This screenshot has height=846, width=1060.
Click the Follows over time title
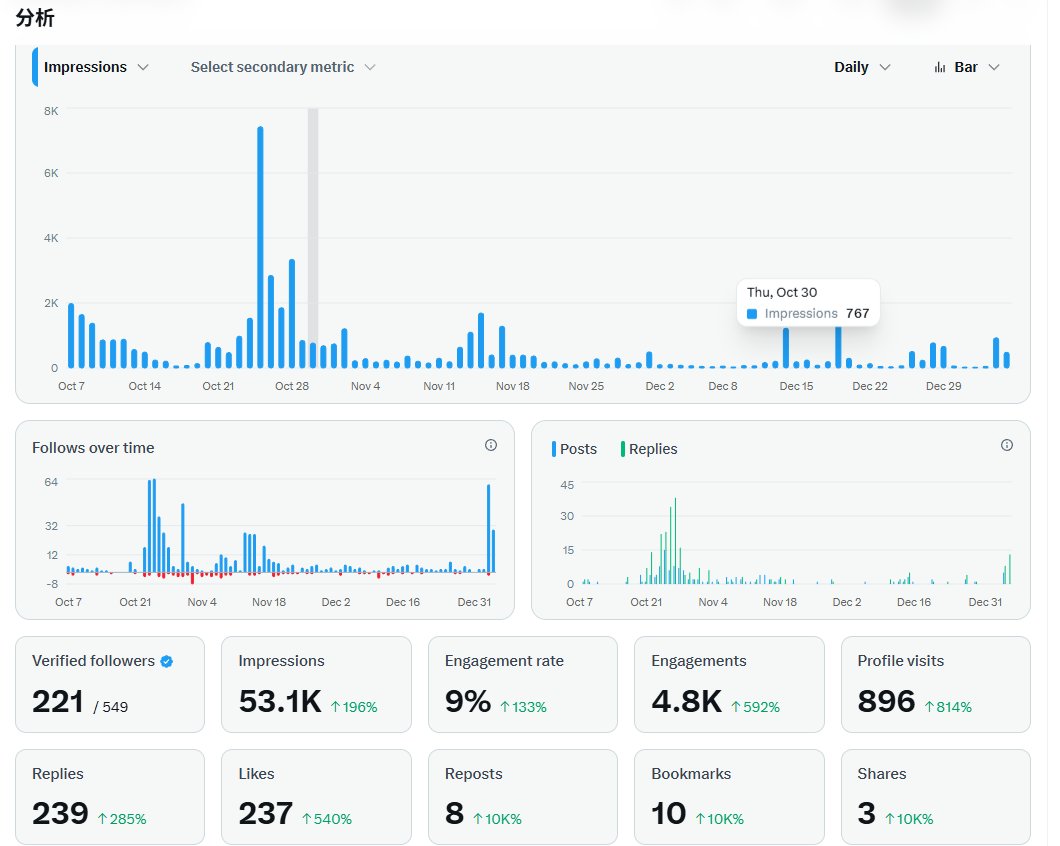tap(93, 448)
